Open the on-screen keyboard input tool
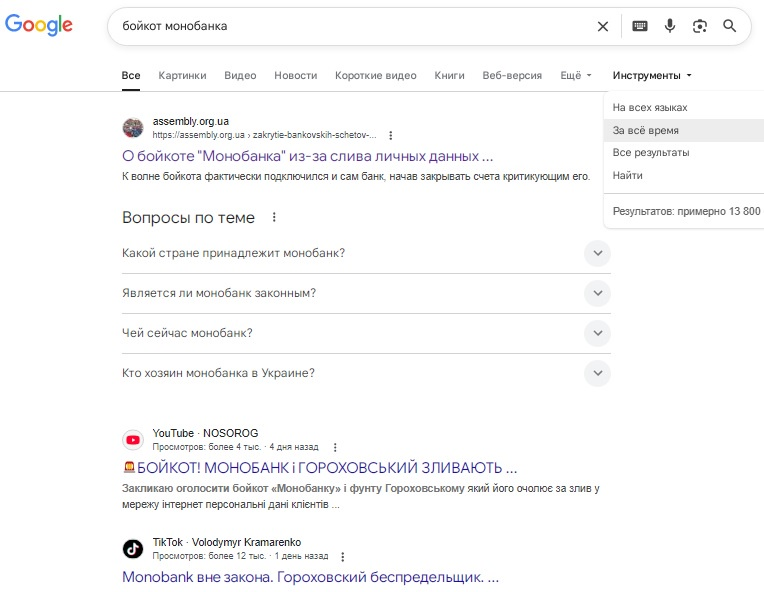Viewport: 764px width, 592px height. [640, 26]
